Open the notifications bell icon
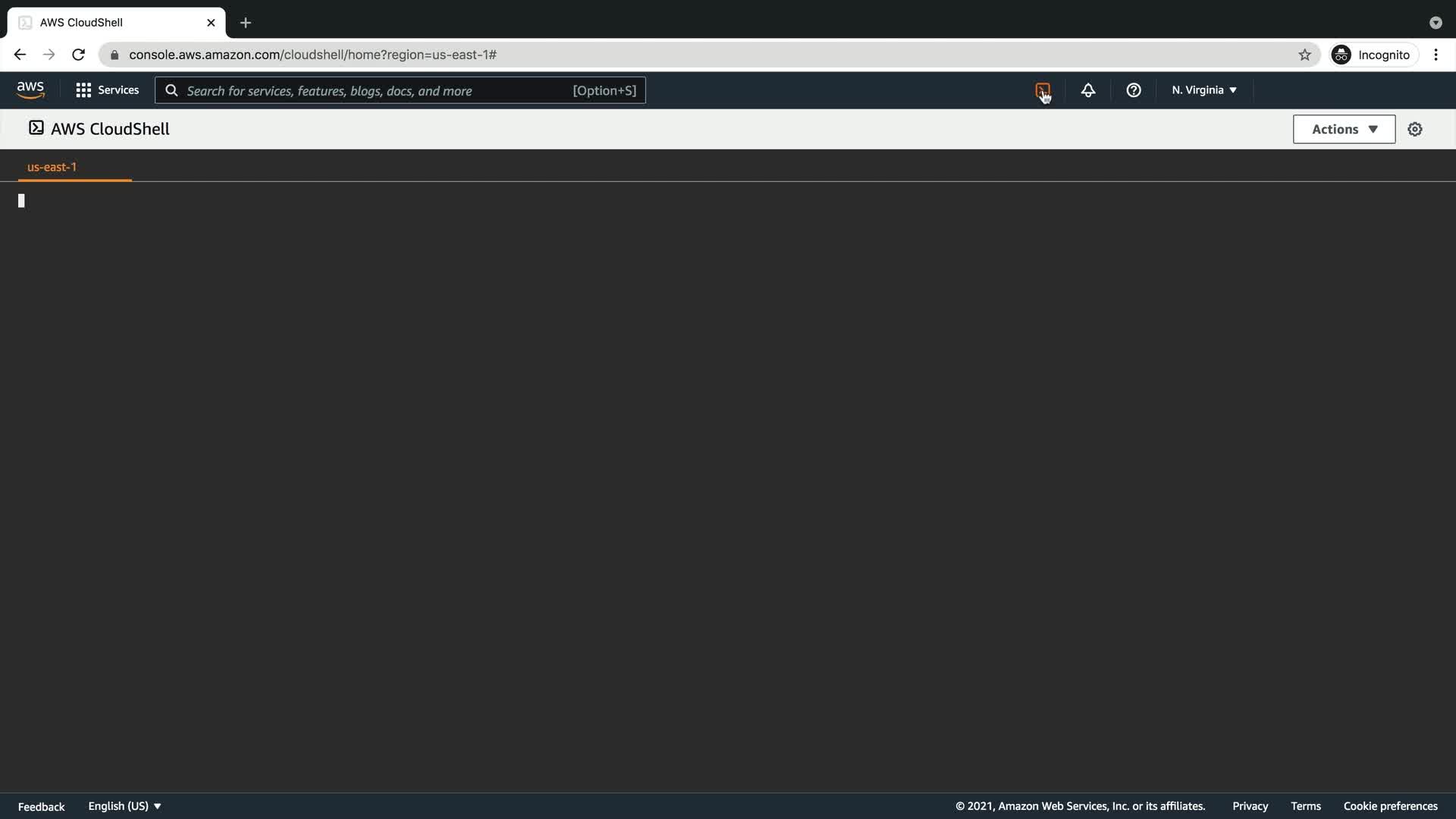 click(1087, 90)
